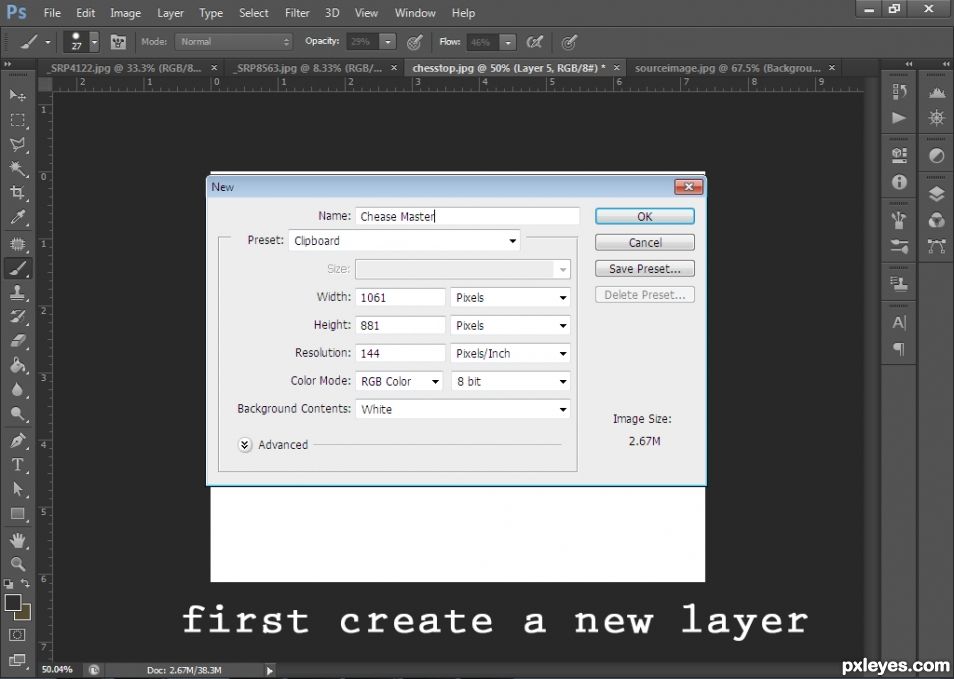Viewport: 954px width, 679px height.
Task: Select the Move tool
Action: click(18, 96)
